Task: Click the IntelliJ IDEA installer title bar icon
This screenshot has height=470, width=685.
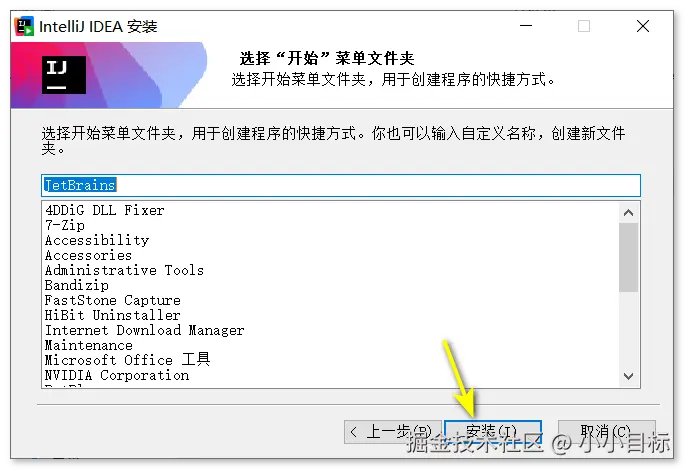Action: [x=24, y=26]
